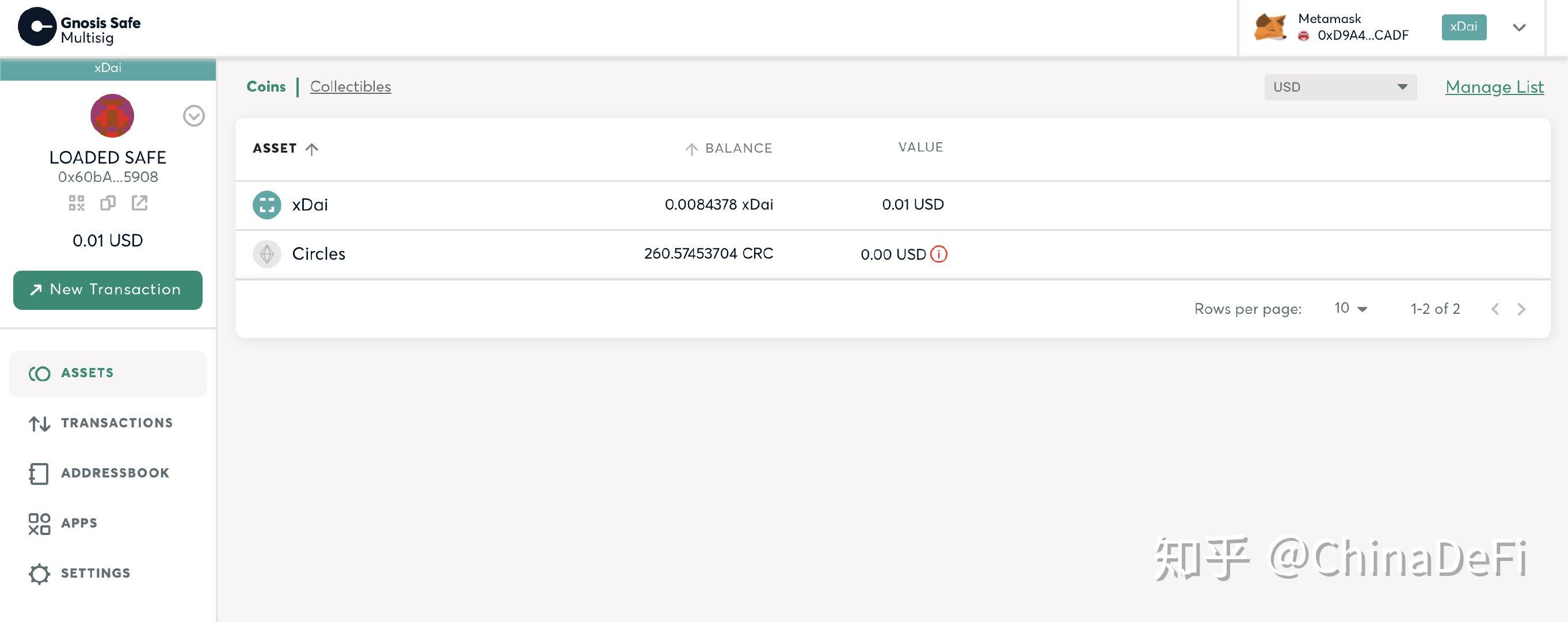
Task: Click the Apps sidebar icon
Action: click(39, 522)
